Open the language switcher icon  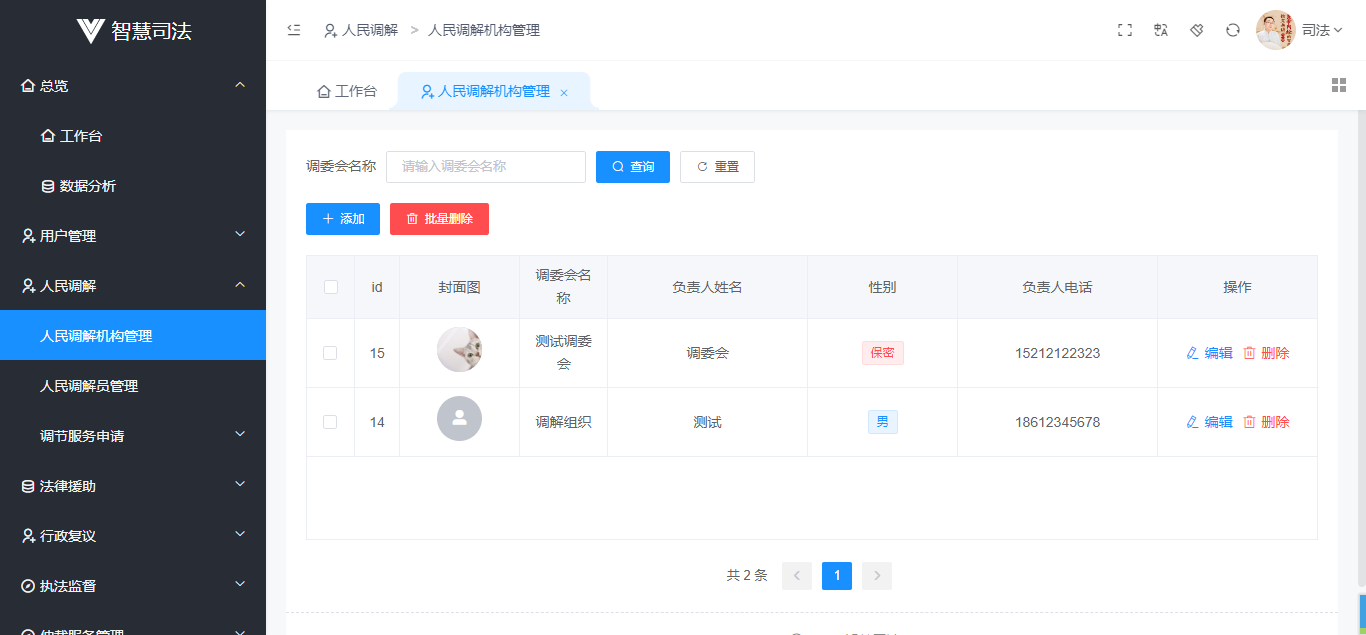pyautogui.click(x=1160, y=30)
